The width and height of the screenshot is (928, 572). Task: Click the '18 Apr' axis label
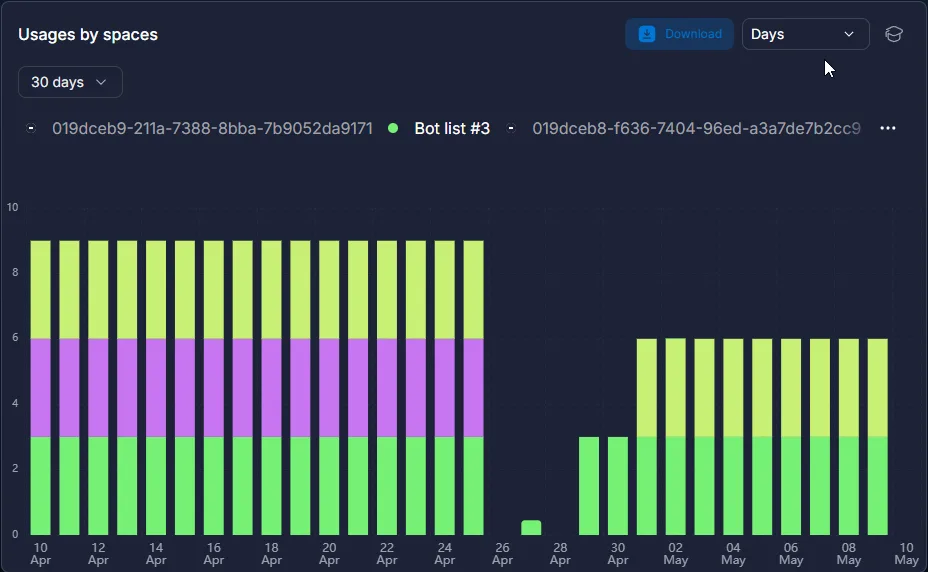[x=272, y=554]
